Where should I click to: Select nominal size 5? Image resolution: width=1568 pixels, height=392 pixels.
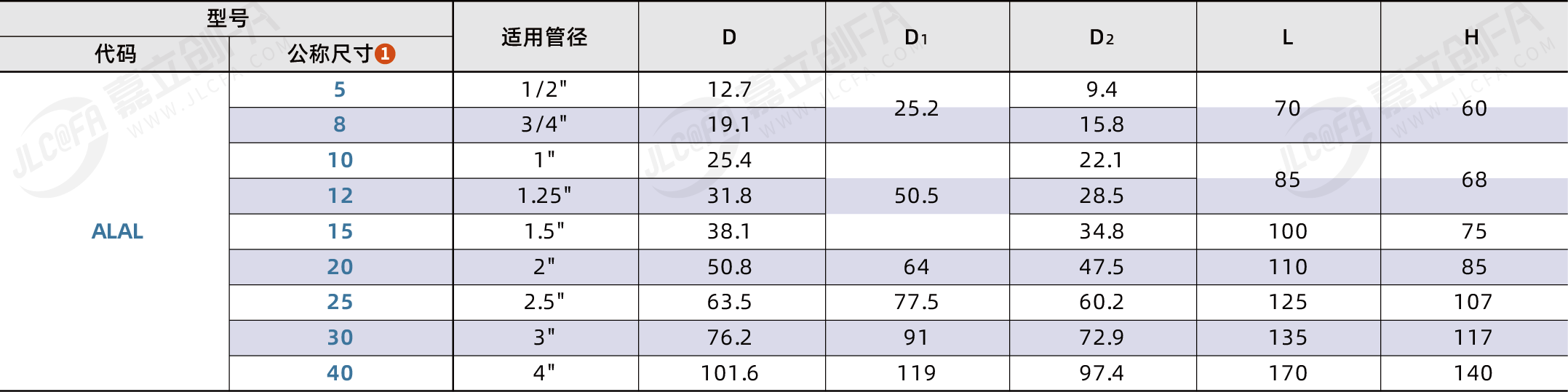click(340, 89)
